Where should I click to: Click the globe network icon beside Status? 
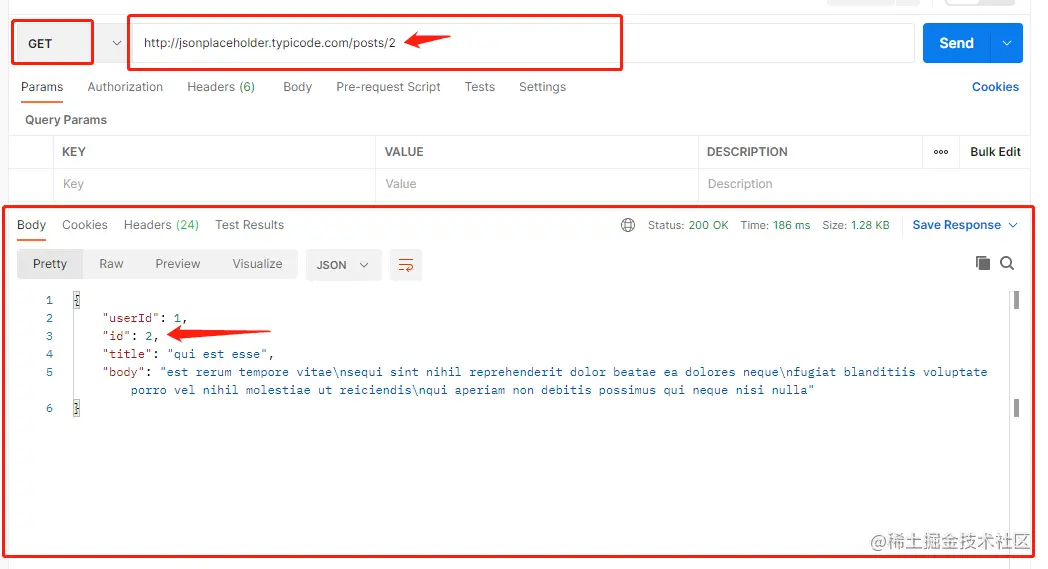(x=628, y=225)
